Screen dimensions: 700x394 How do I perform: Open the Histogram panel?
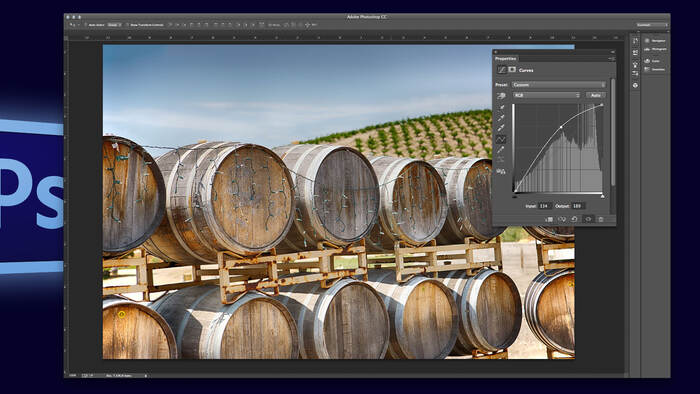pos(655,50)
